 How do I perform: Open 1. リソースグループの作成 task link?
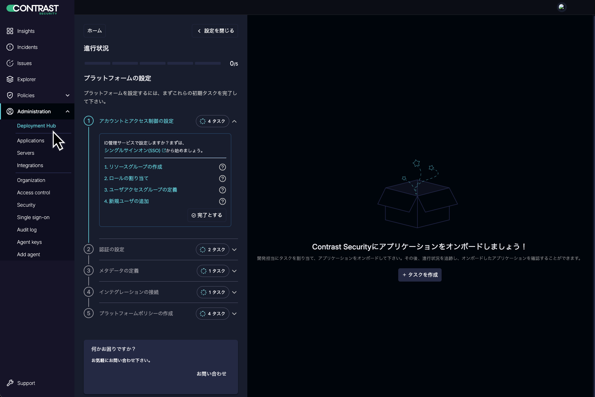pos(133,167)
